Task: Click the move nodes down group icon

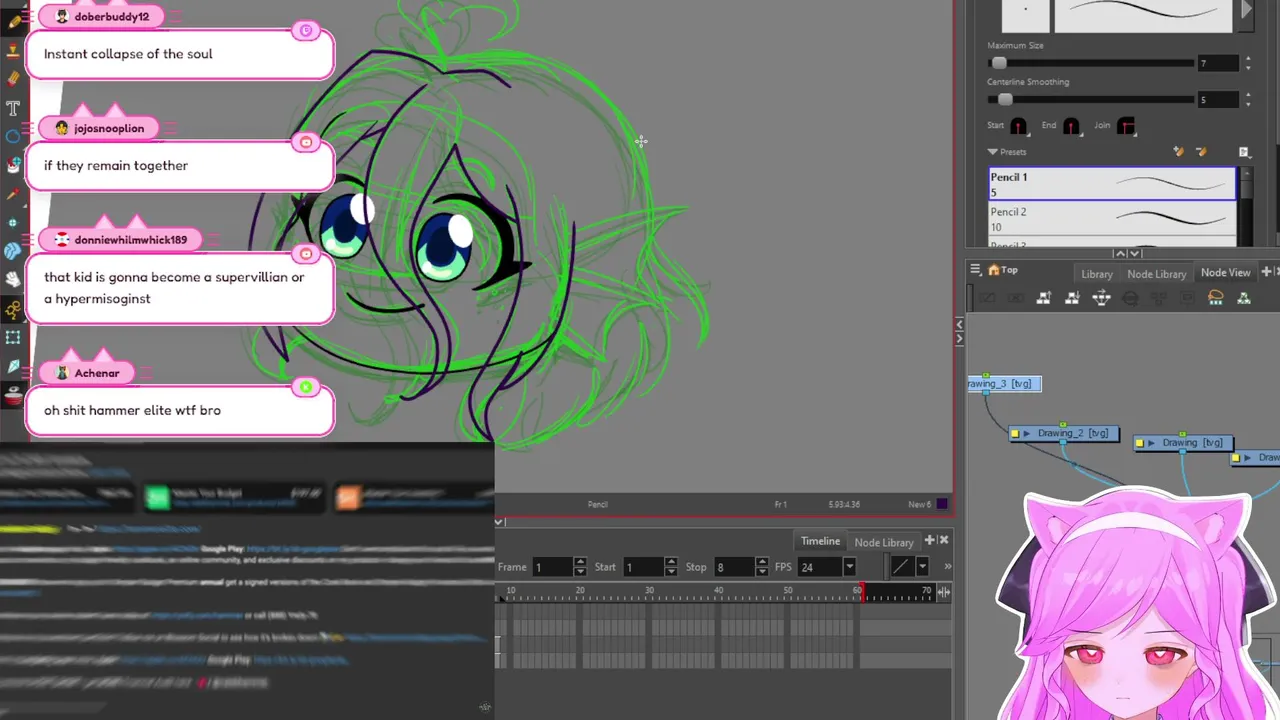Action: [x=1072, y=298]
